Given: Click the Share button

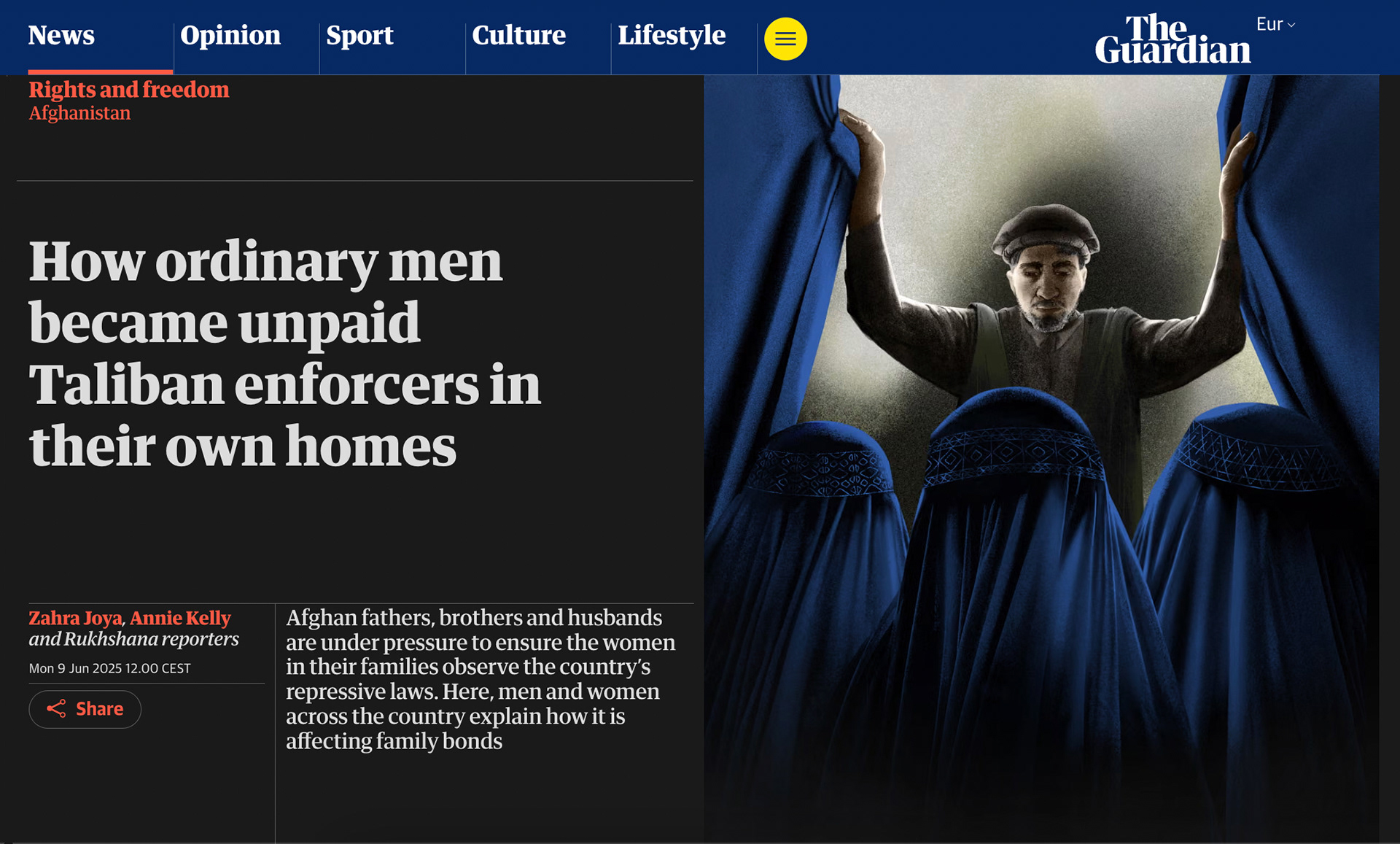Looking at the screenshot, I should (85, 709).
